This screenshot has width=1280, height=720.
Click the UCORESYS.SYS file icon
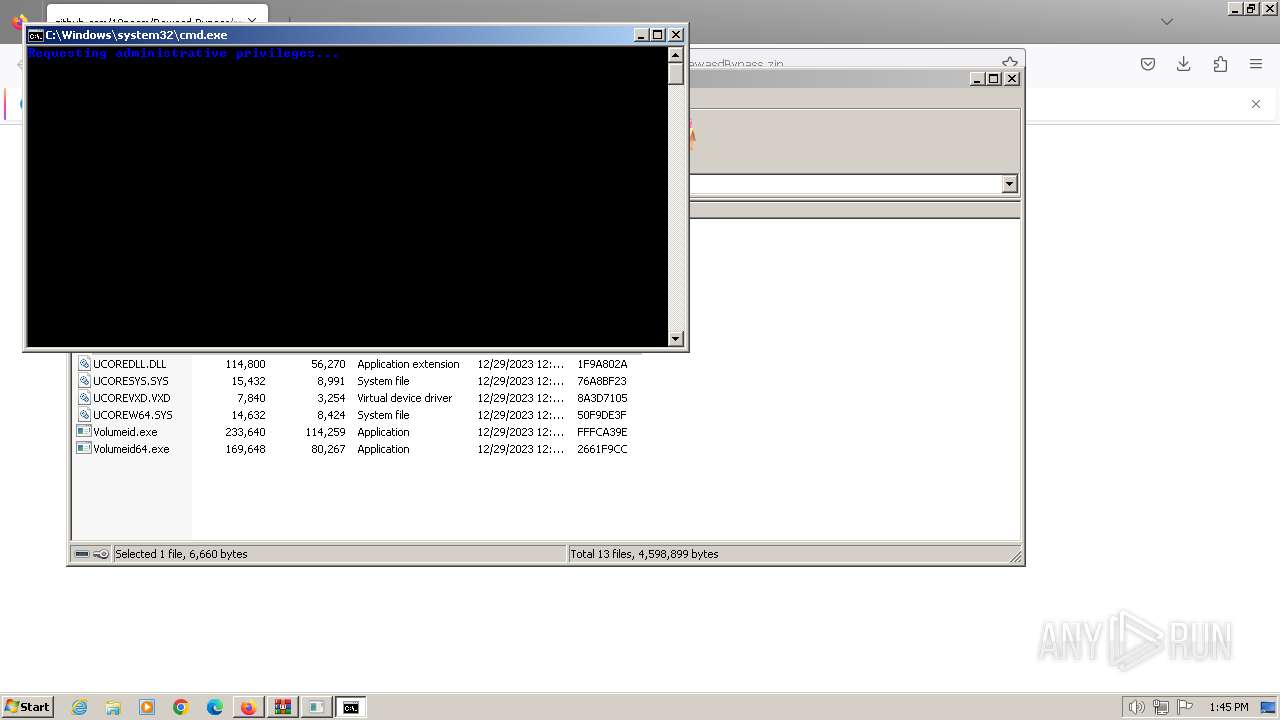click(84, 381)
